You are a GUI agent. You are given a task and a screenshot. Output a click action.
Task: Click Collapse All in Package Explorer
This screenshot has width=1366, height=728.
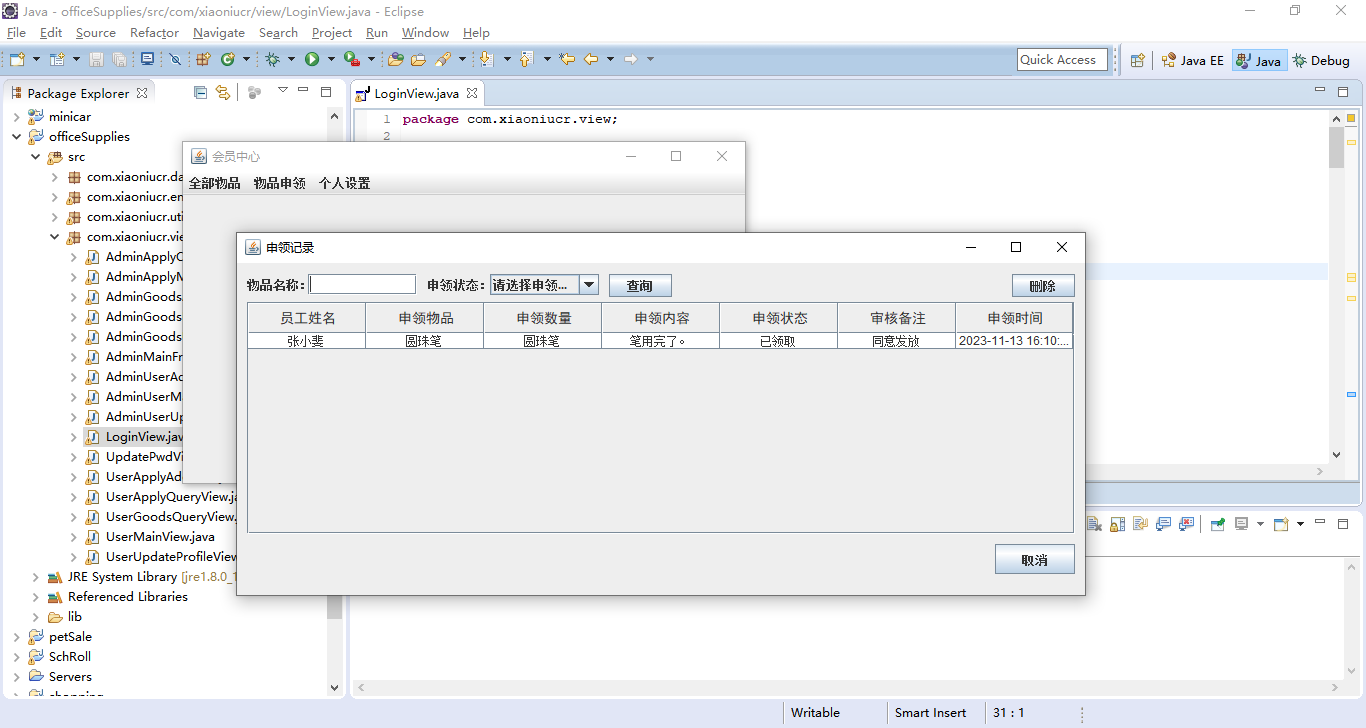point(200,92)
